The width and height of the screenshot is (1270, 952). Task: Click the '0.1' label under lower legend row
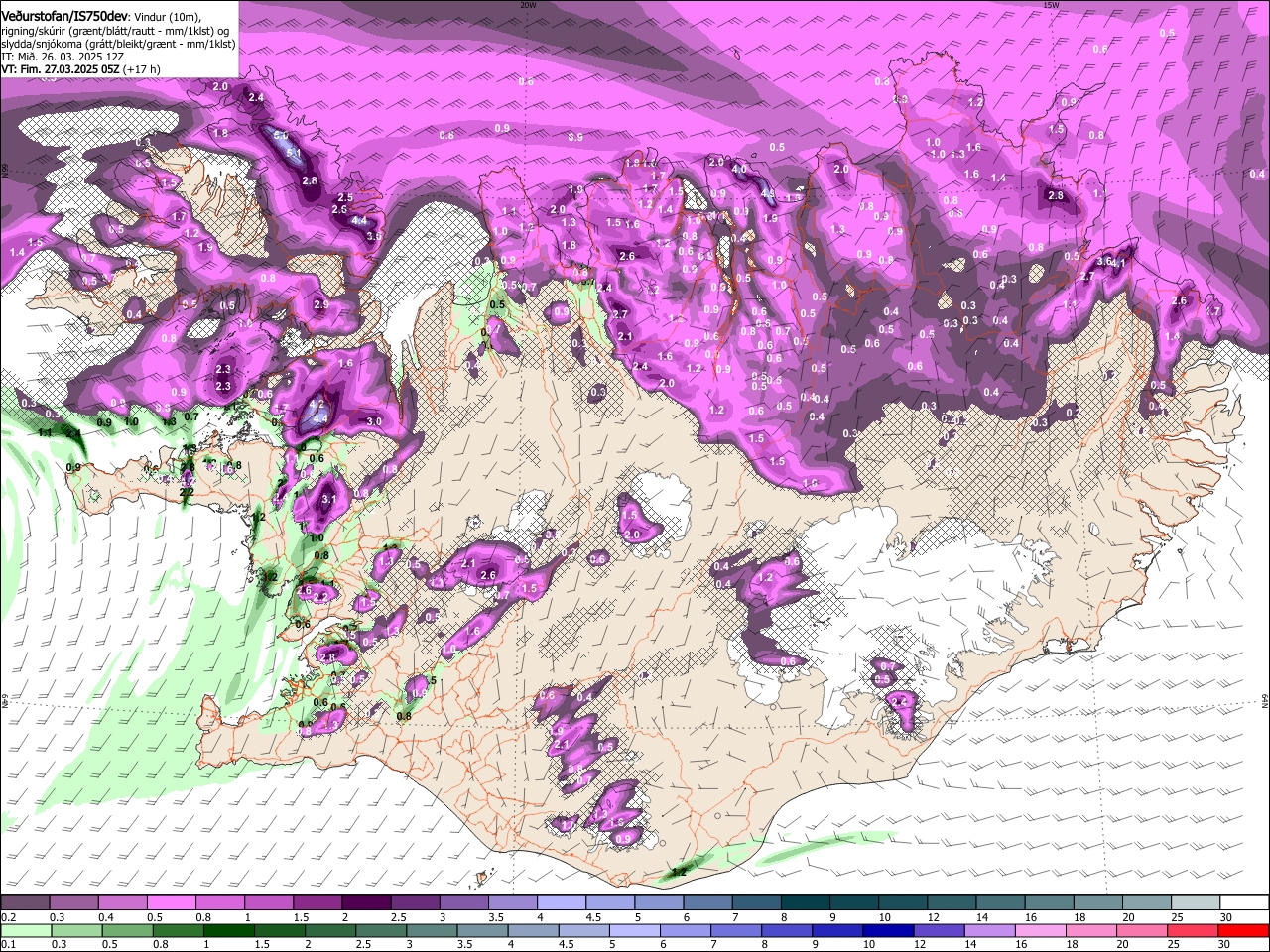point(8,945)
